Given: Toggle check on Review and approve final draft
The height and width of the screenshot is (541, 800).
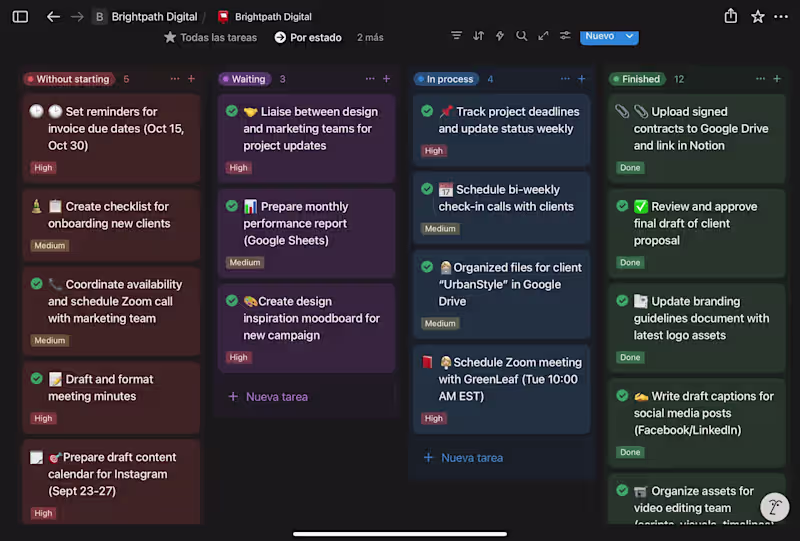Looking at the screenshot, I should pyautogui.click(x=622, y=206).
